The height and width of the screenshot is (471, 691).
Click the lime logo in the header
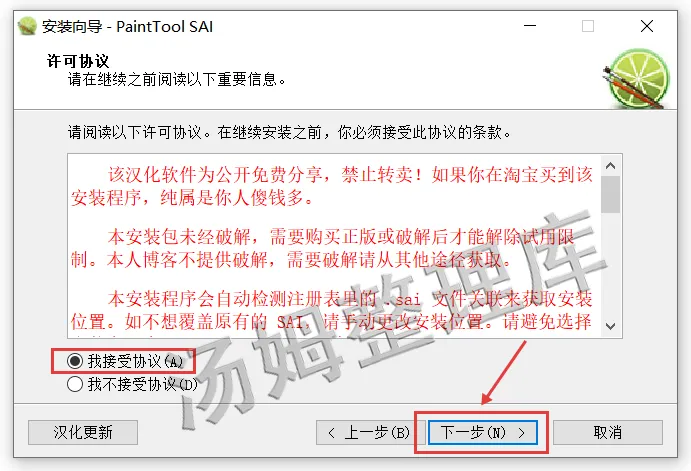point(636,79)
